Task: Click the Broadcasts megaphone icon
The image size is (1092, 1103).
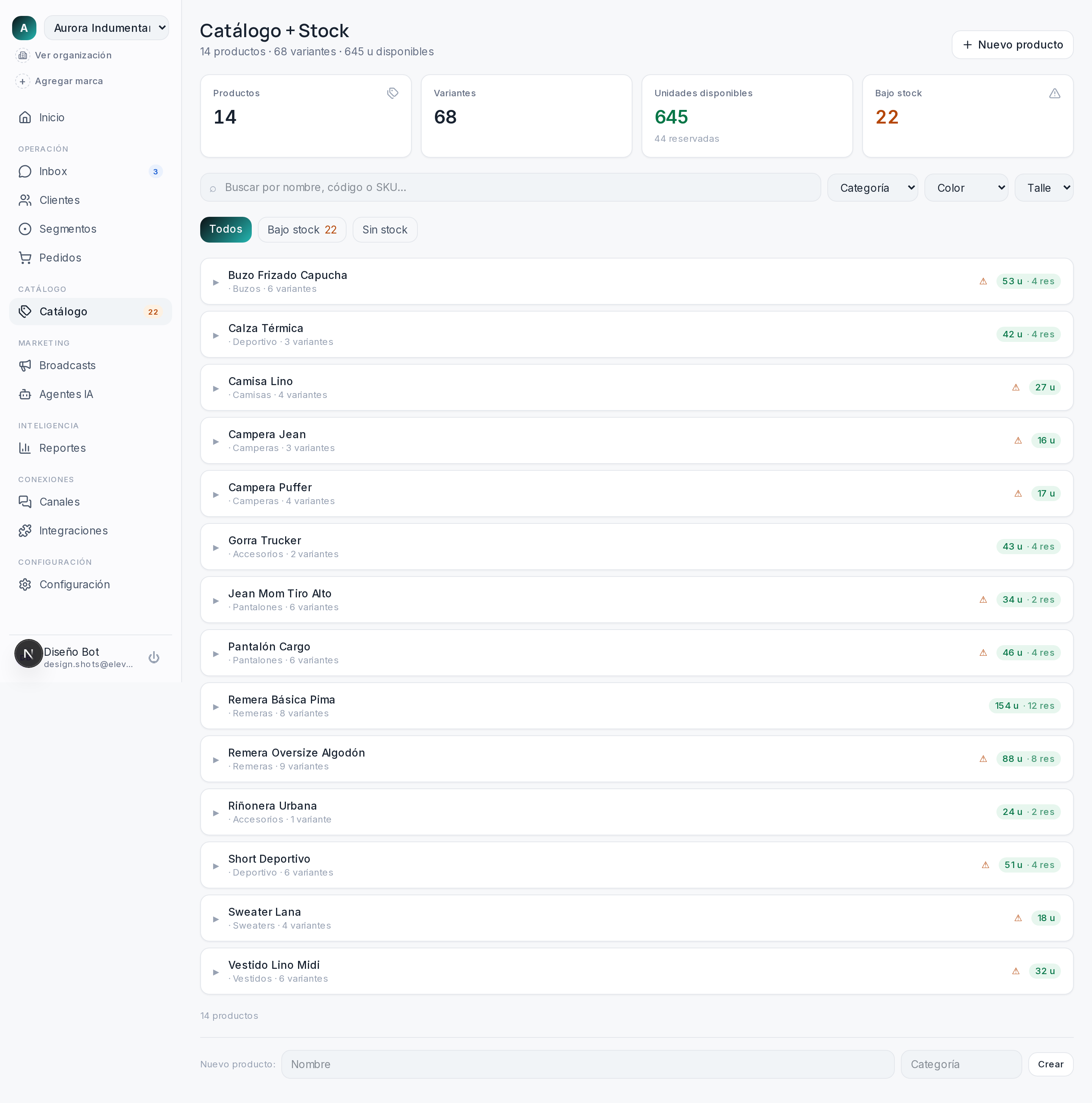Action: click(x=25, y=365)
